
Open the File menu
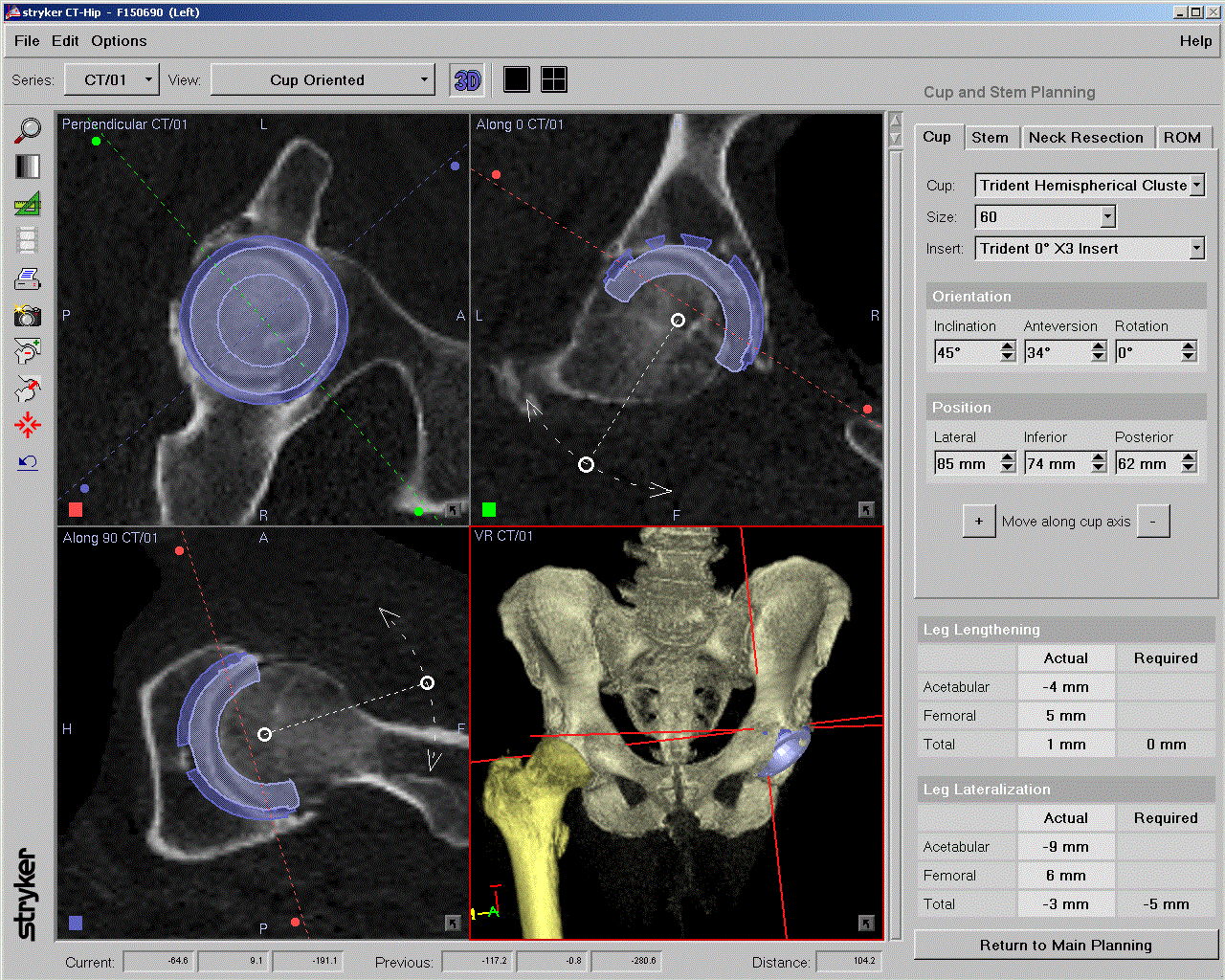(x=27, y=41)
